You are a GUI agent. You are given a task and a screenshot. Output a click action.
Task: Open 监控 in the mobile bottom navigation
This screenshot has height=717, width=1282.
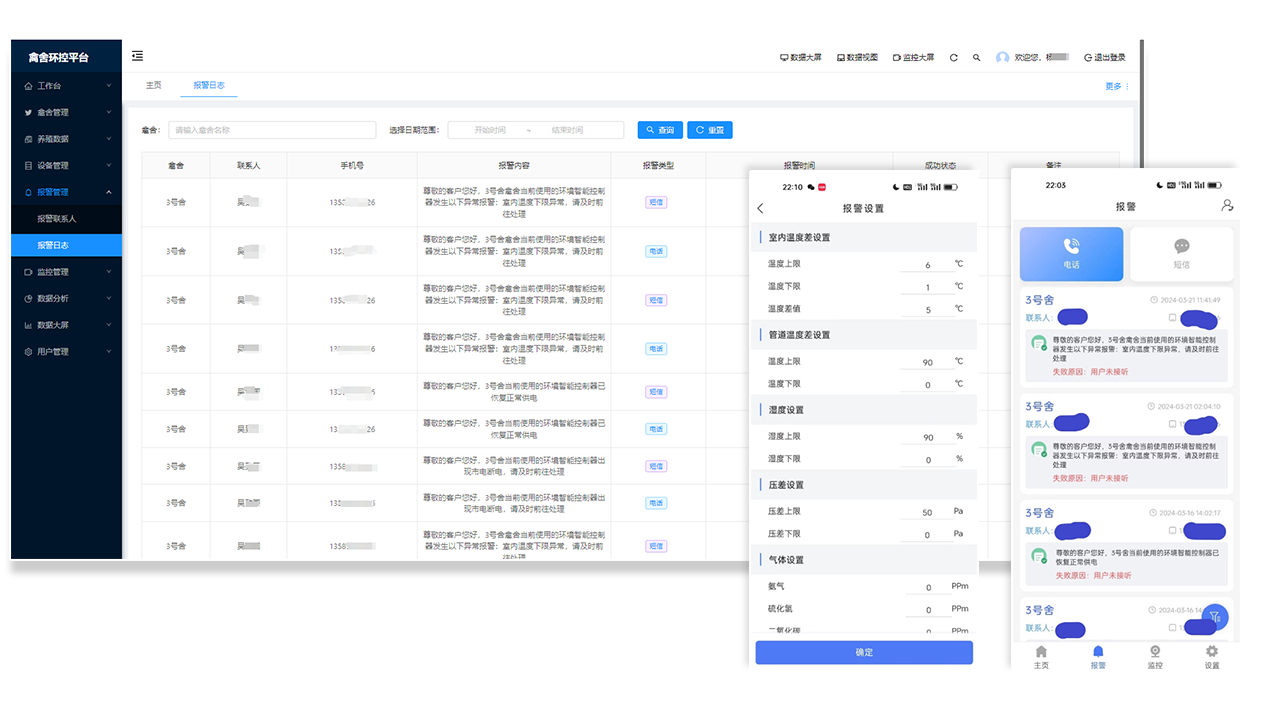[1155, 657]
